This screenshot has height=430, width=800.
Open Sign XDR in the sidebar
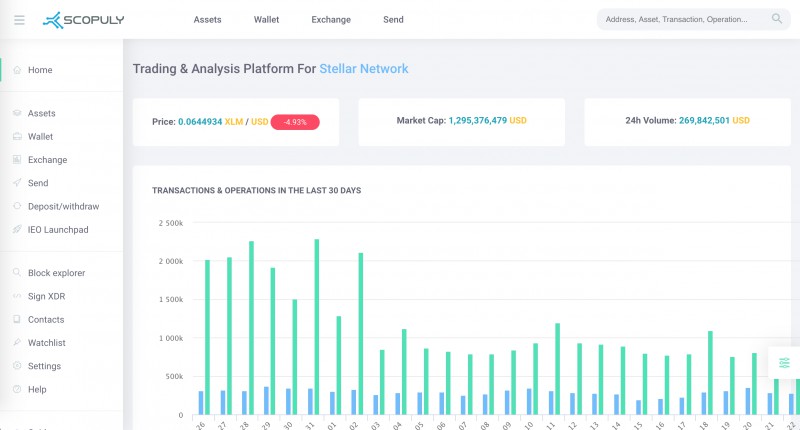pos(46,296)
